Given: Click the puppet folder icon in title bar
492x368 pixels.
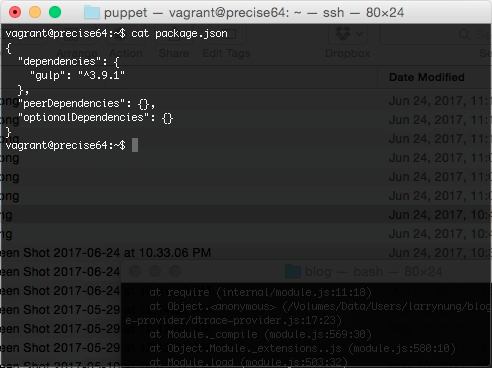Looking at the screenshot, I should [92, 13].
